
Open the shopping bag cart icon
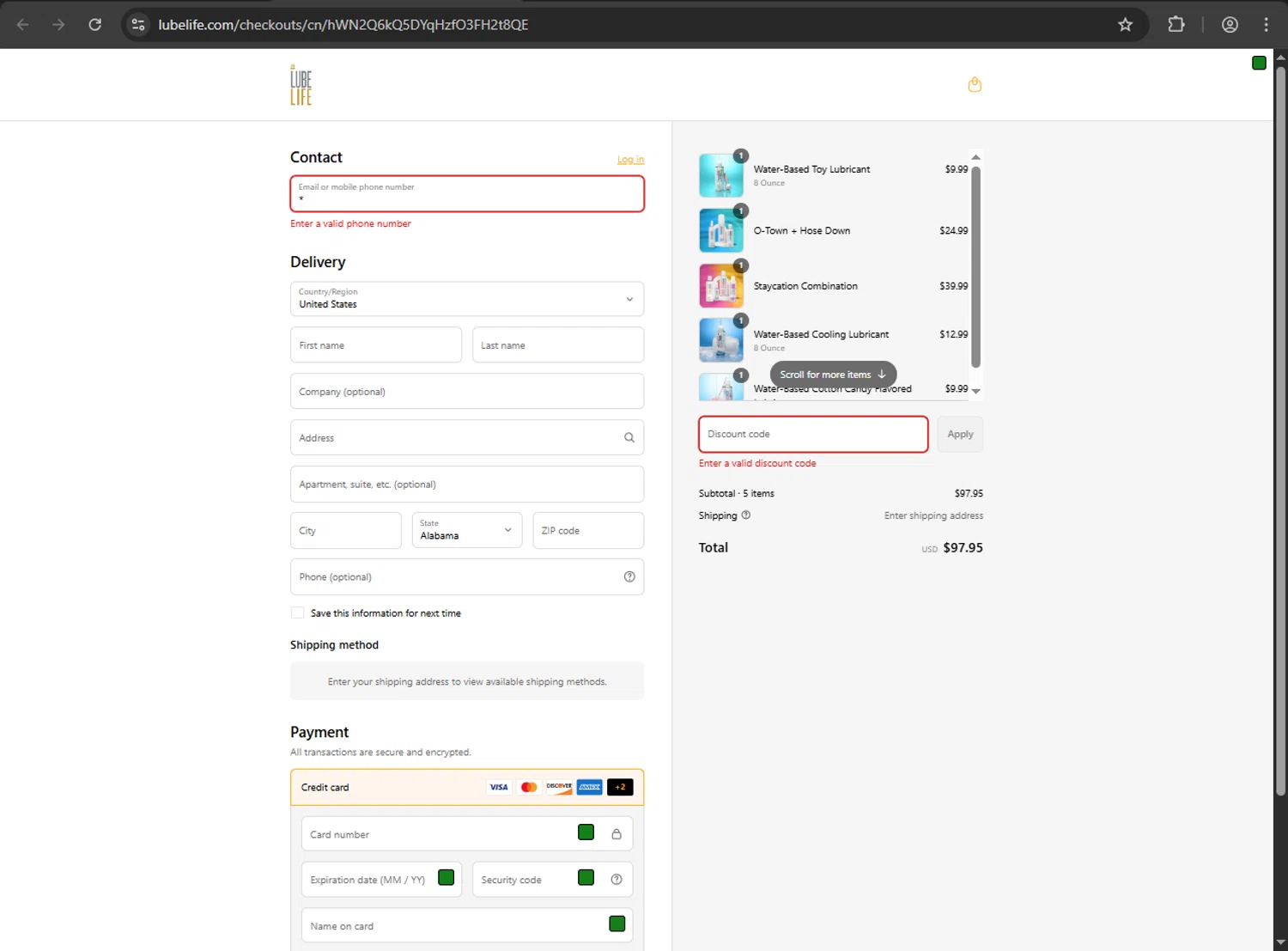975,84
